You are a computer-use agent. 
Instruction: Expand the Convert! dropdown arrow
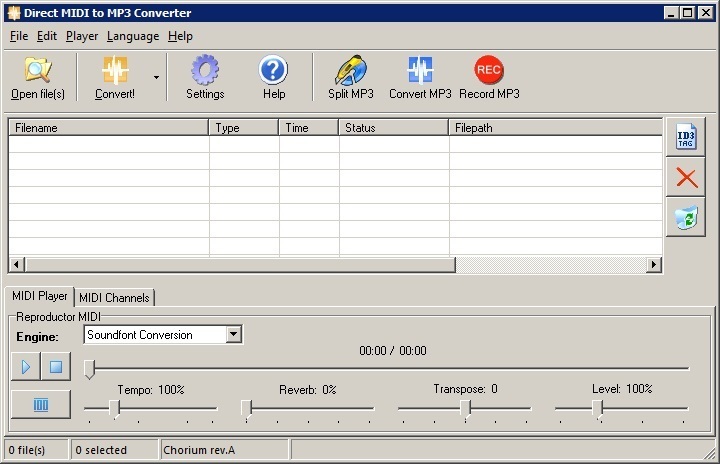tap(156, 76)
